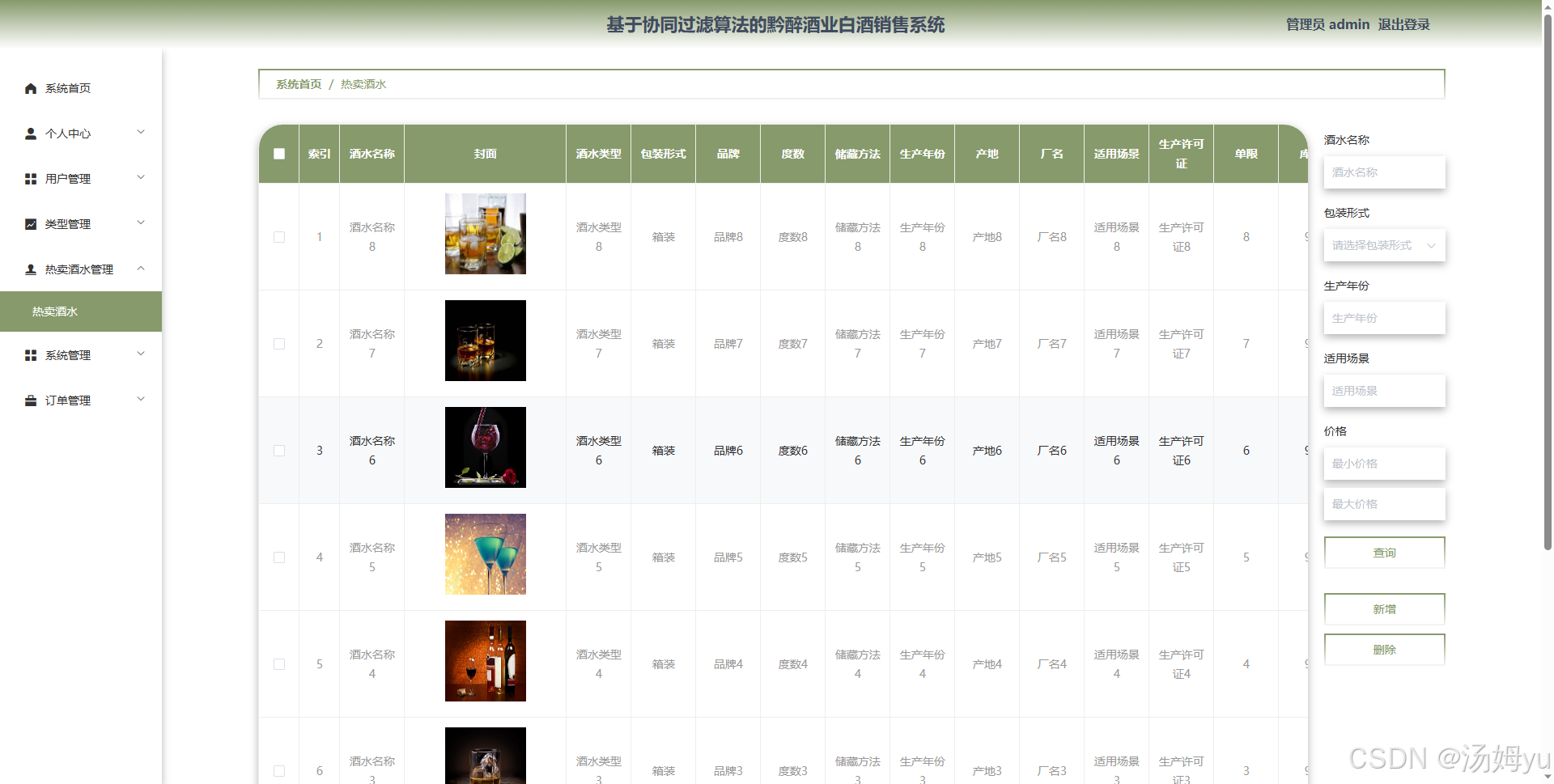Viewport: 1554px width, 784px height.
Task: Click the 储藏方法 column header
Action: point(858,154)
